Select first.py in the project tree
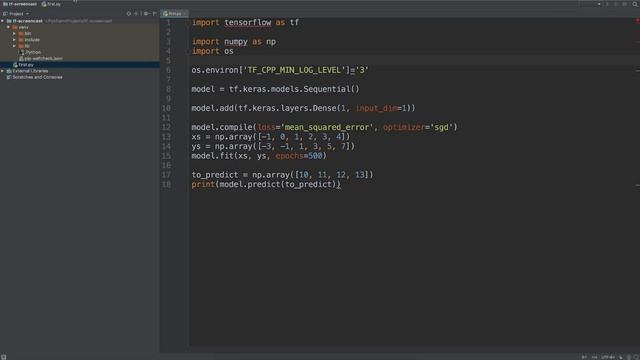Viewport: 640px width, 360px height. [x=24, y=65]
